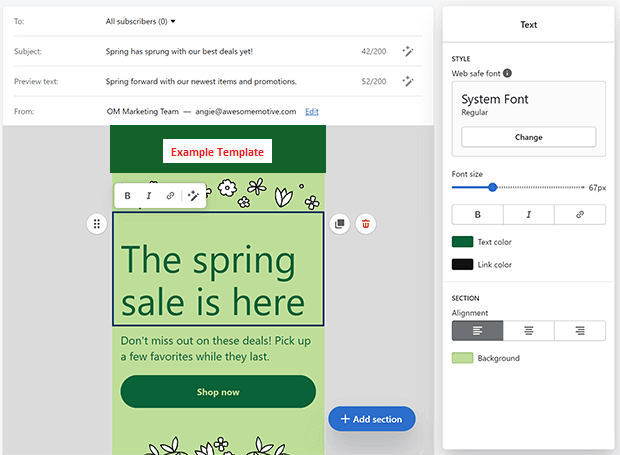Set alignment to left
Image resolution: width=620 pixels, height=455 pixels.
478,330
